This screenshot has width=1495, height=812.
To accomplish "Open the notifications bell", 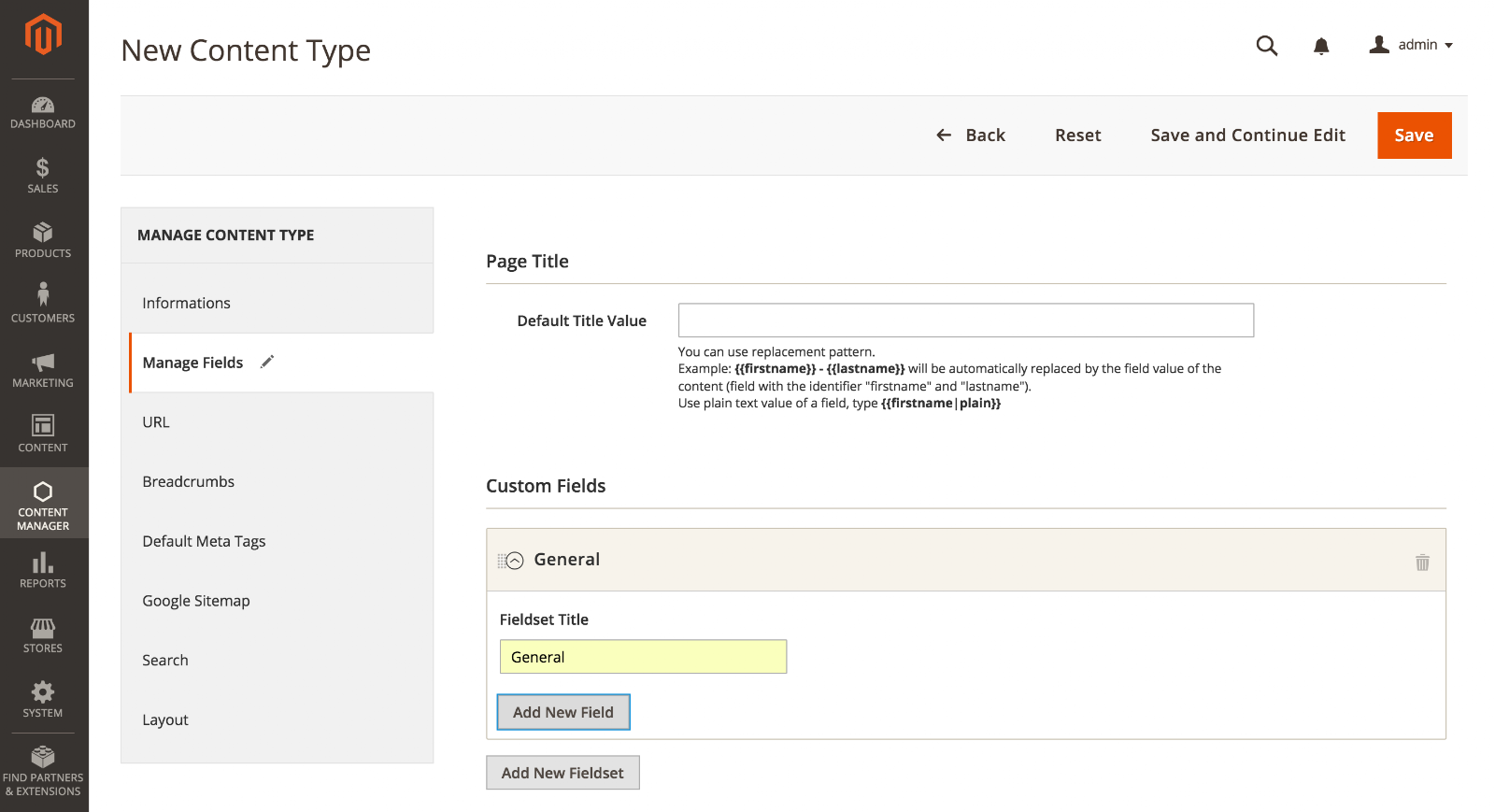I will (1321, 46).
